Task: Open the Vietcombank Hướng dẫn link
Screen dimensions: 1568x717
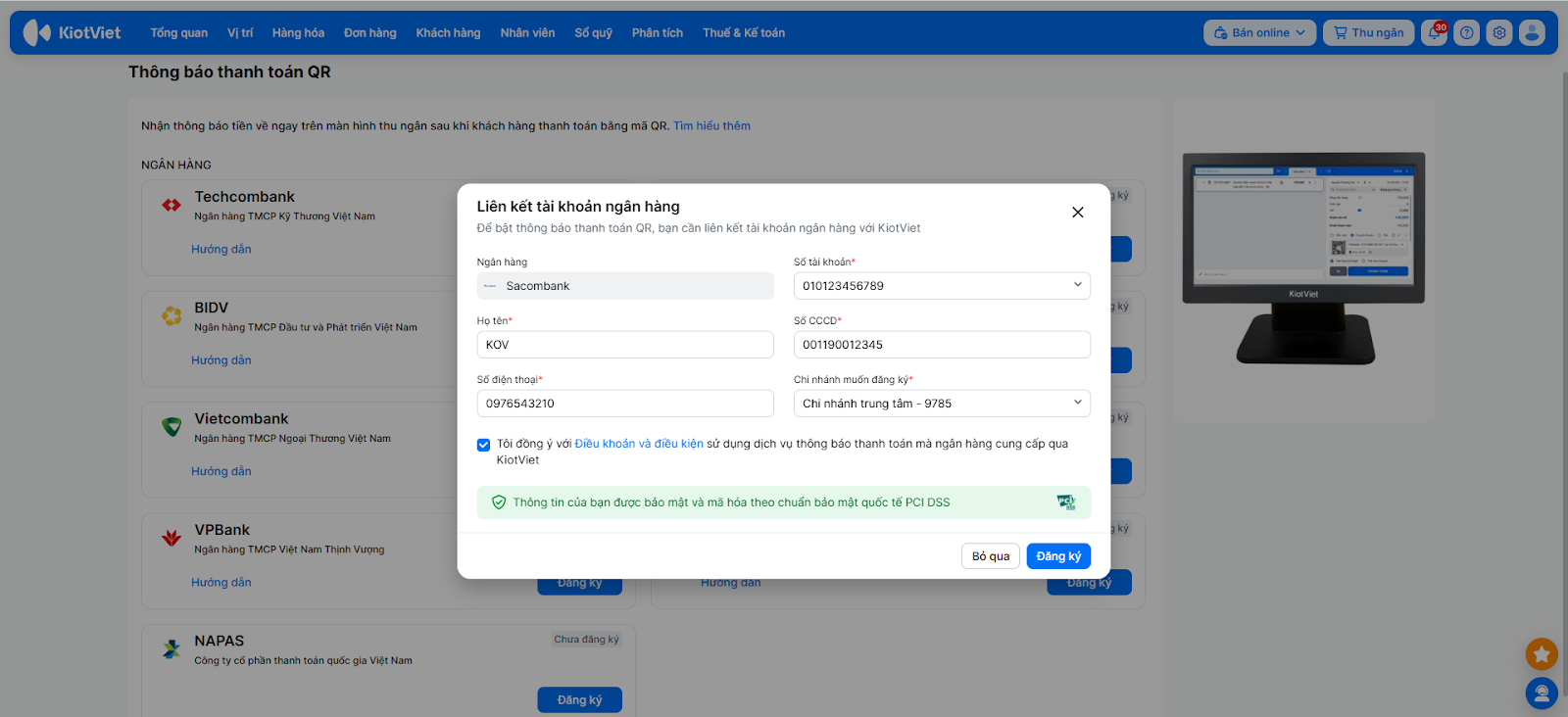Action: tap(221, 471)
